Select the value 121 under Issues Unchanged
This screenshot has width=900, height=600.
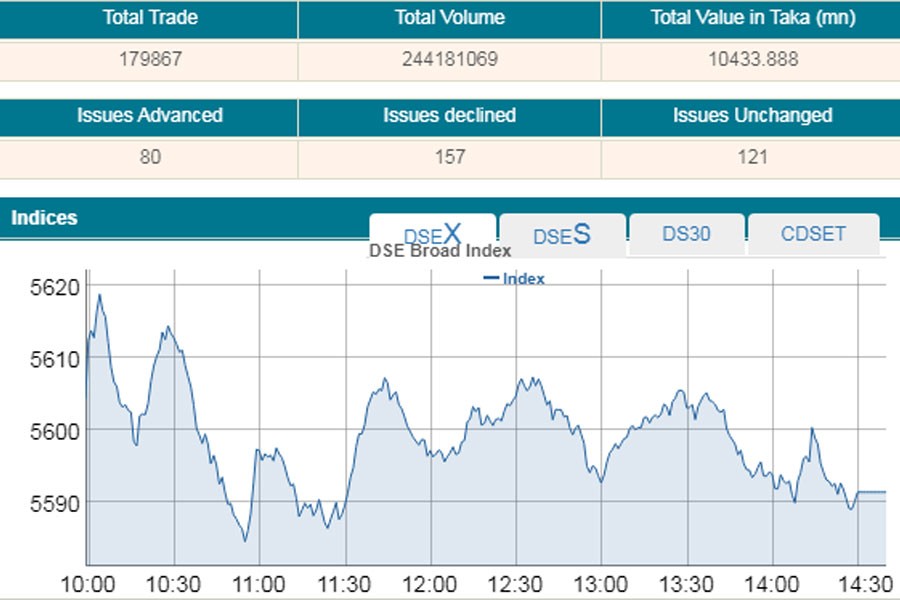coord(752,157)
